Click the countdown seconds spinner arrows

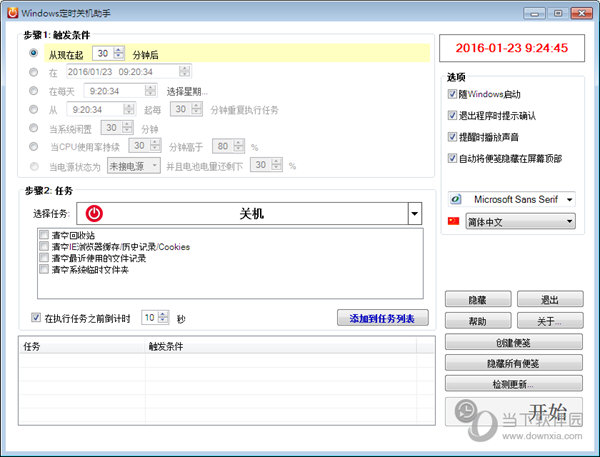[163, 317]
